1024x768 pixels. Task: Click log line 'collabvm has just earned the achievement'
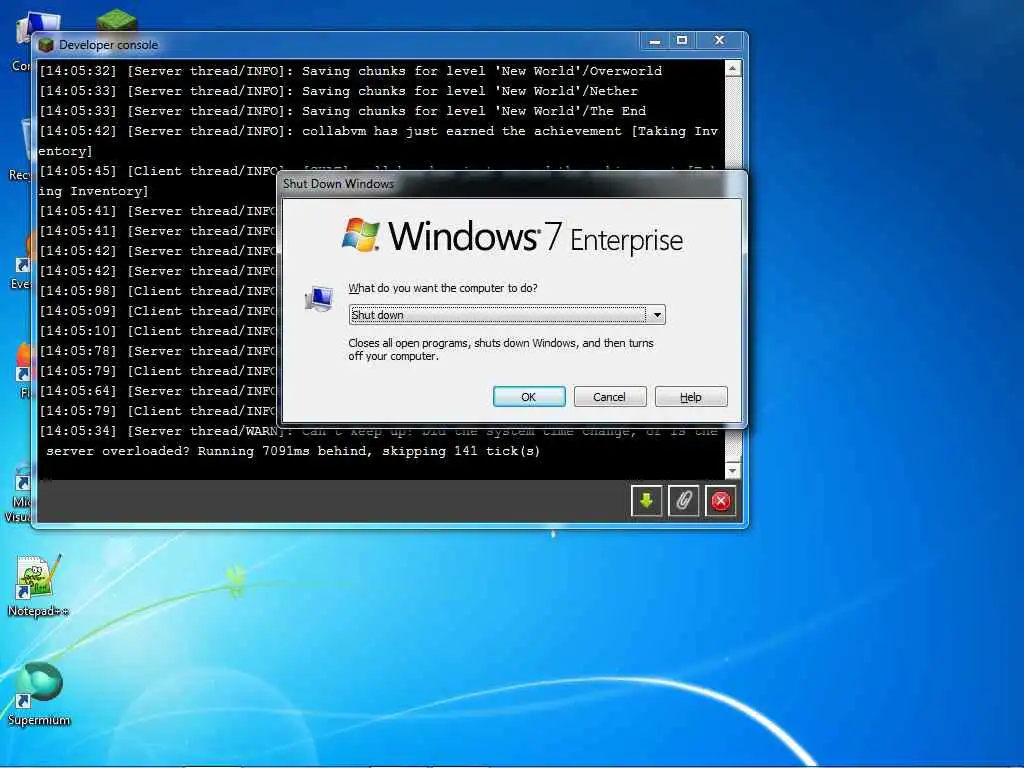461,131
